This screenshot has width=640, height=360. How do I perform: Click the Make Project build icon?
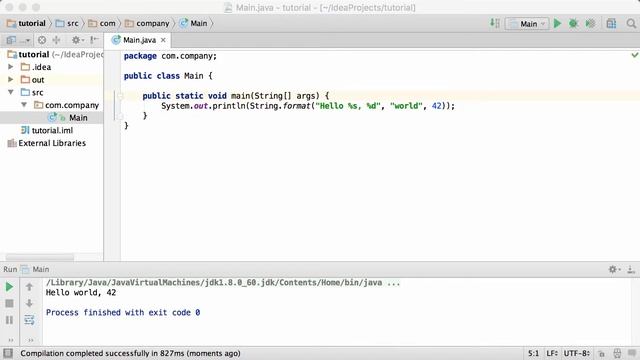click(495, 23)
